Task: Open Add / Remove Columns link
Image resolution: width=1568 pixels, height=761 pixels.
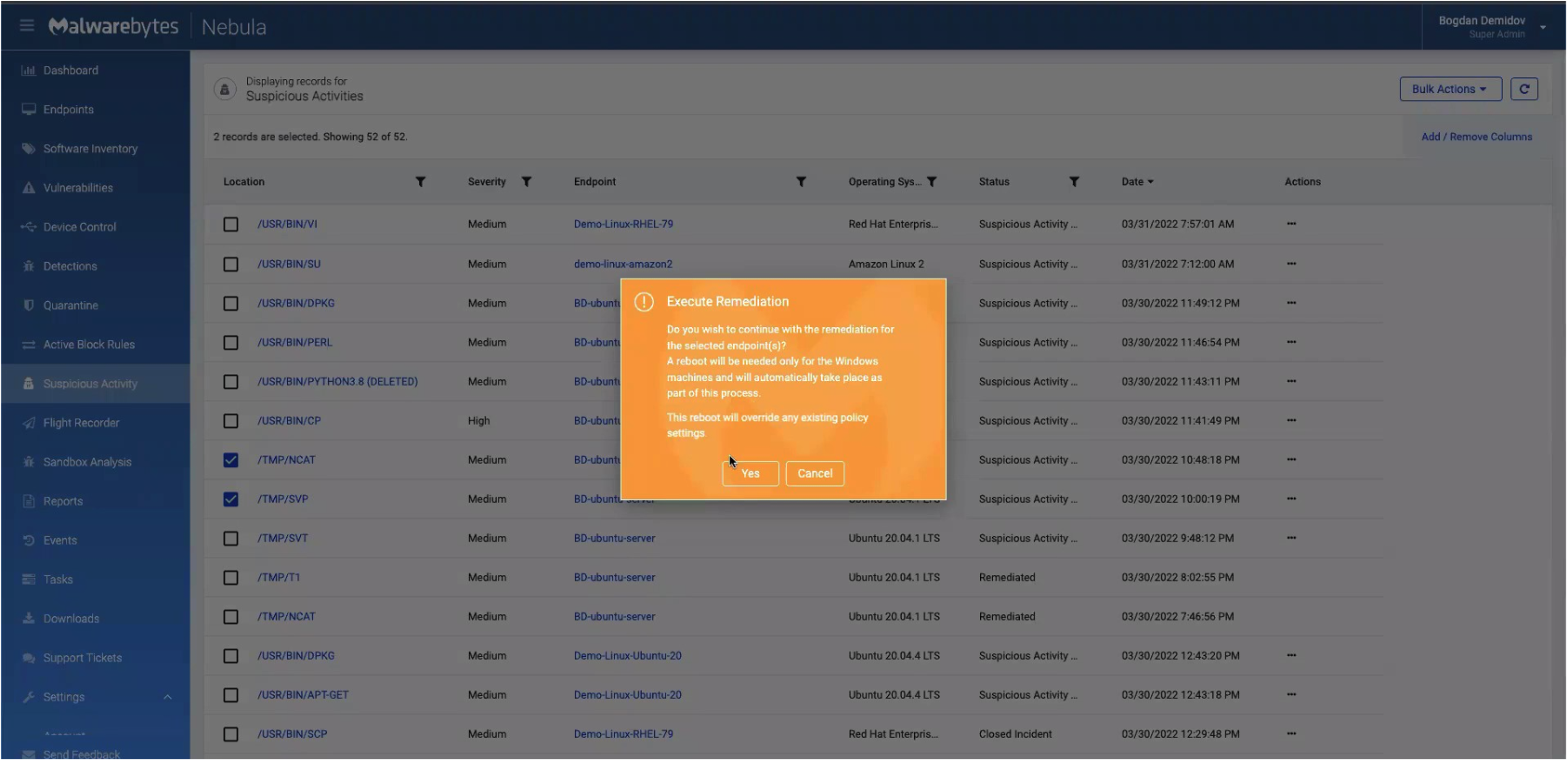Action: pos(1476,137)
